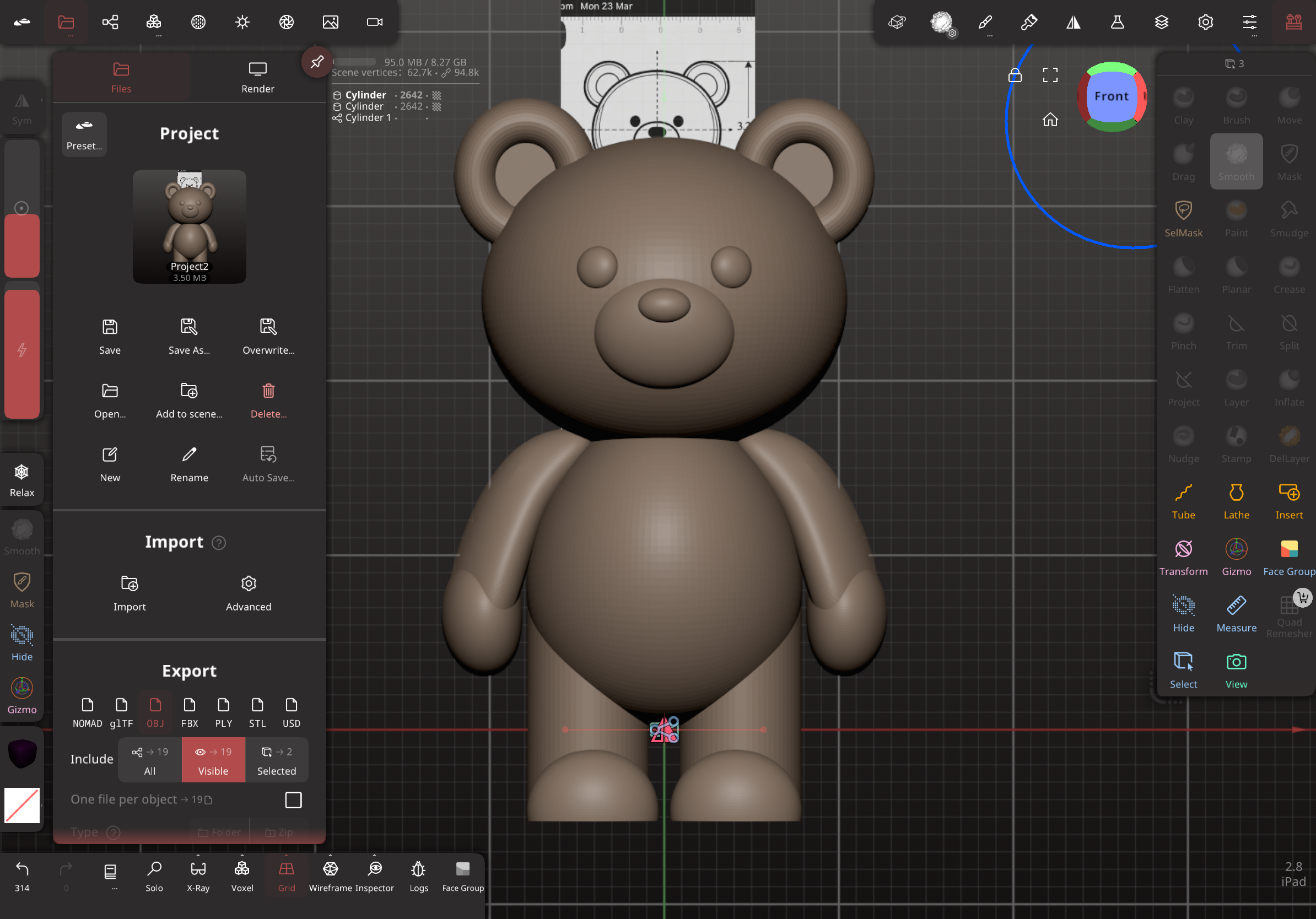Open the Preset dropdown in Project
1316x919 pixels.
point(84,134)
